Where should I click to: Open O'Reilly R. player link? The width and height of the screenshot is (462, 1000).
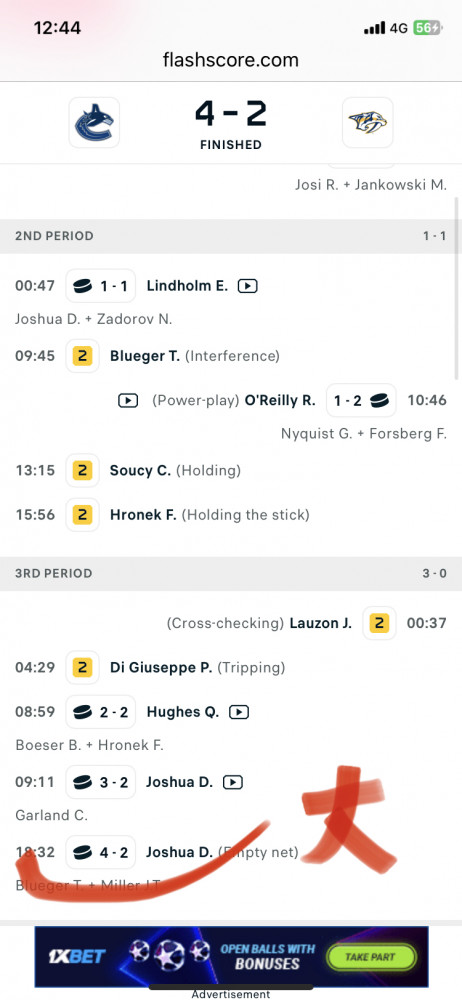click(x=280, y=401)
